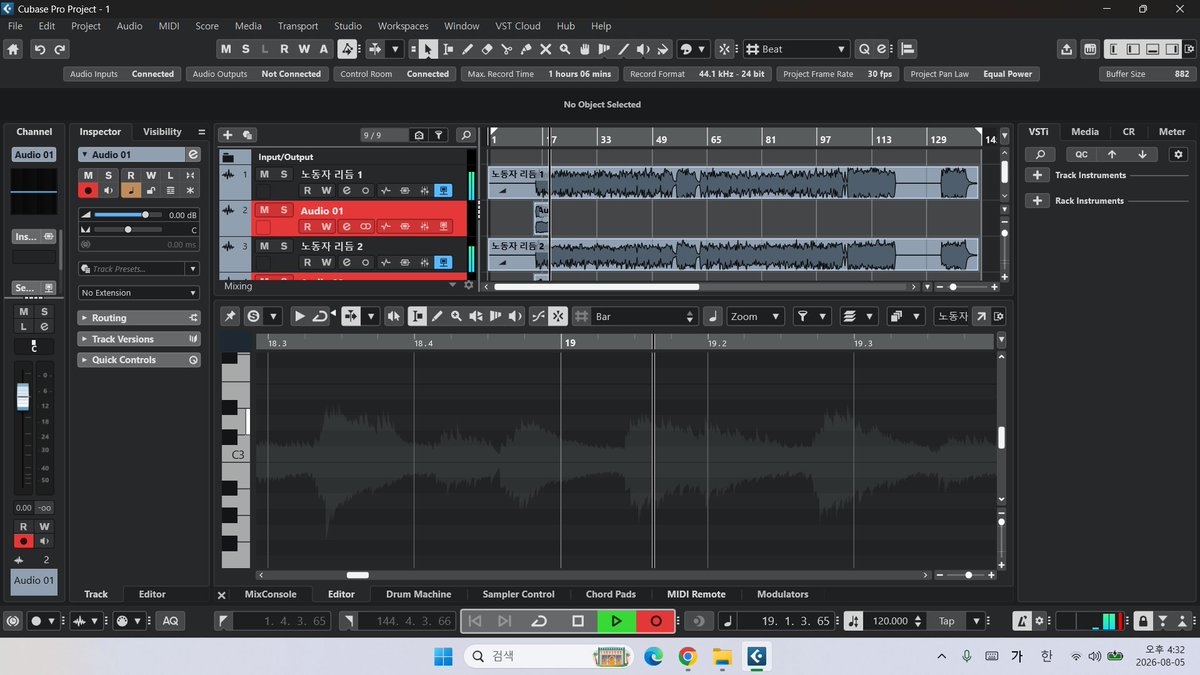Click Cubase icon in Windows taskbar
Image resolution: width=1200 pixels, height=675 pixels.
point(757,656)
